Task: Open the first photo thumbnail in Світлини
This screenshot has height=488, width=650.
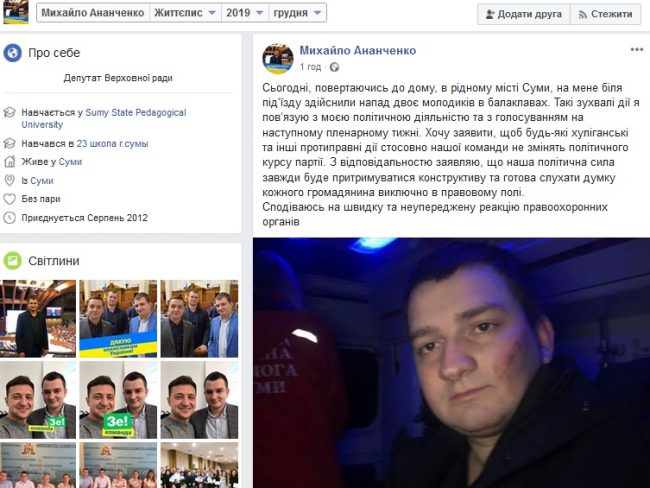Action: (38, 318)
